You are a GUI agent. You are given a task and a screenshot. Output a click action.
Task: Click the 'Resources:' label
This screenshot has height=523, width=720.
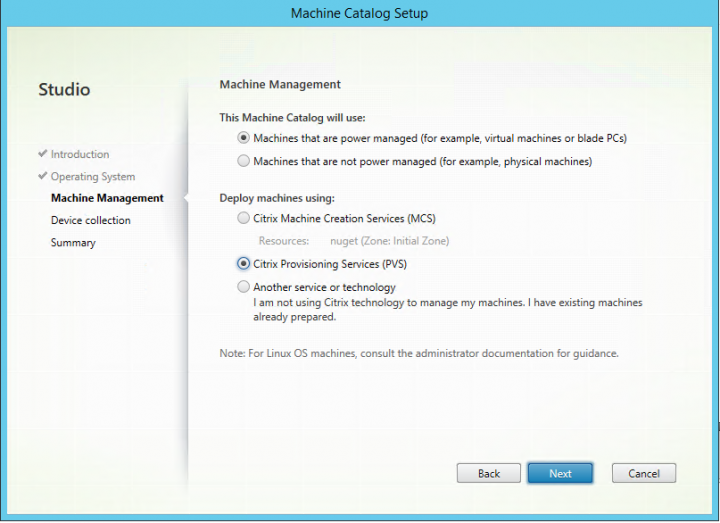[x=284, y=241]
